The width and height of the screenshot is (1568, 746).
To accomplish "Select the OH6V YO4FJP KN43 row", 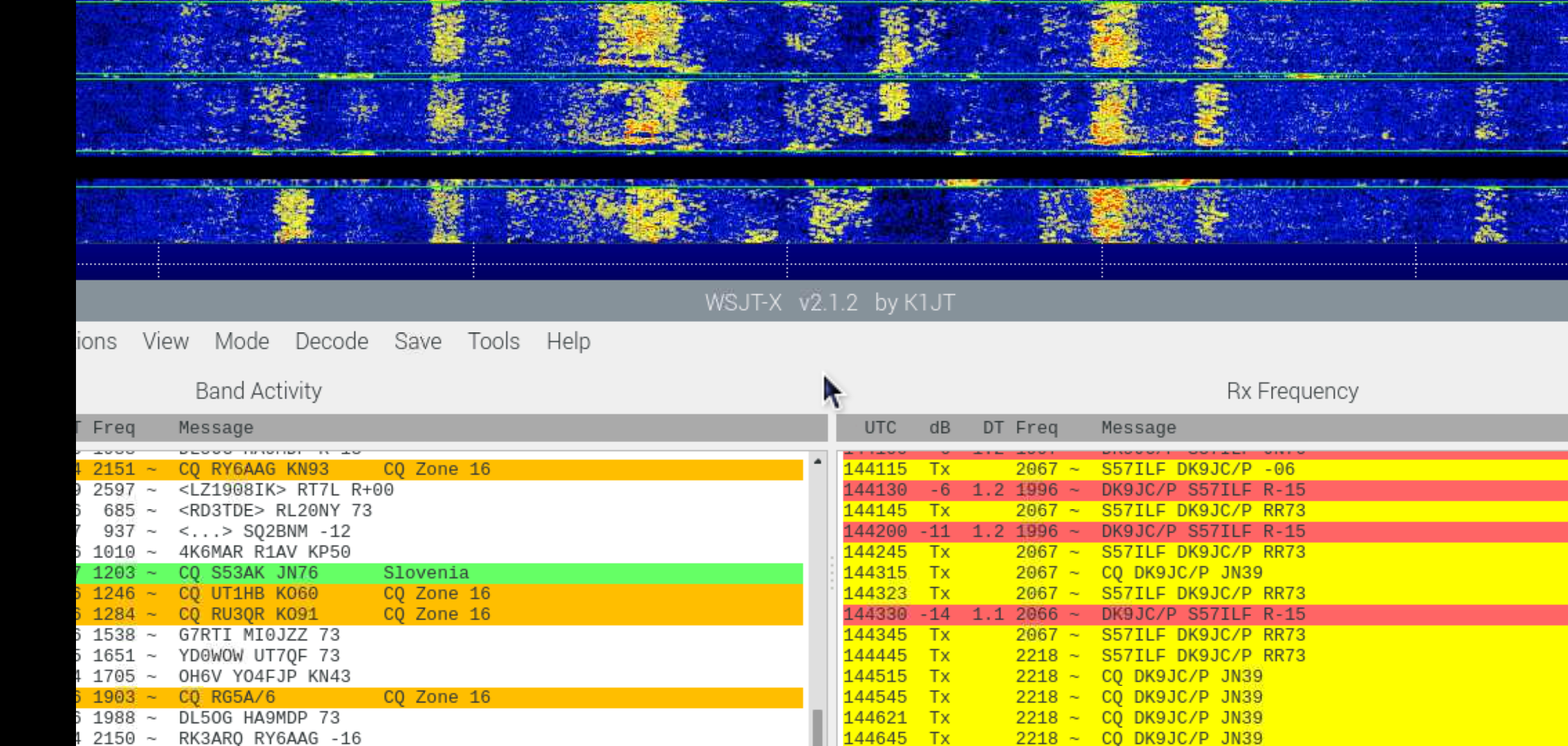I will click(439, 677).
